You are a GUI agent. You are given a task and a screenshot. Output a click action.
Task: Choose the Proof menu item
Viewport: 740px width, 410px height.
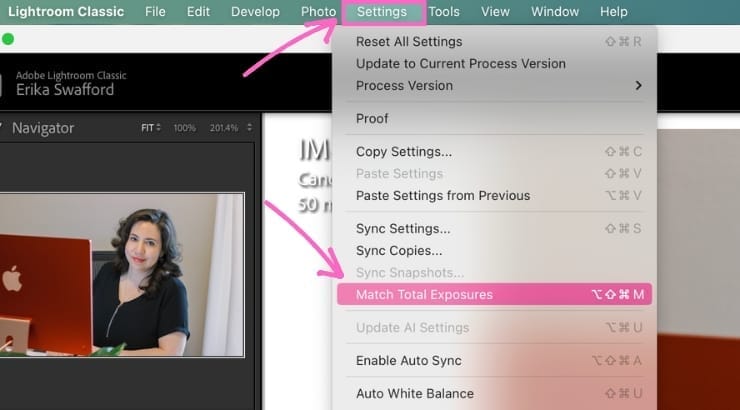(x=495, y=118)
